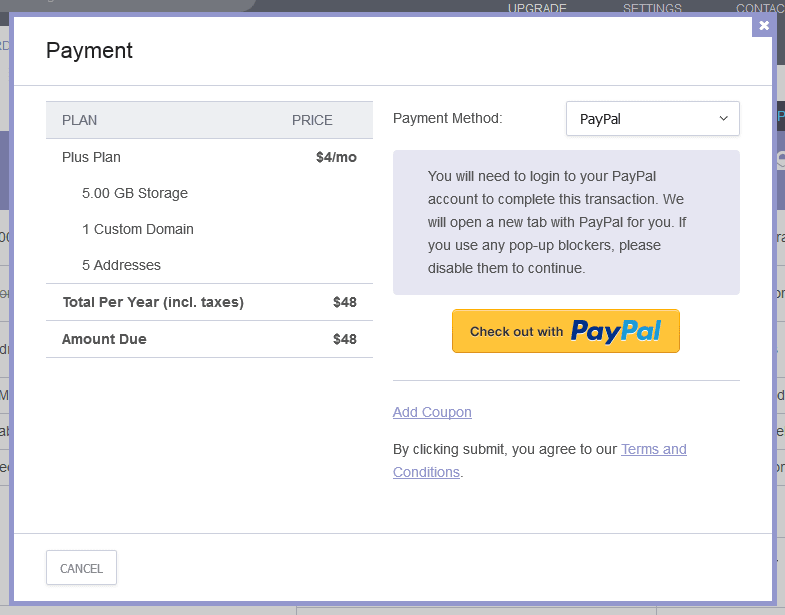Click the CANCEL button
Image resolution: width=785 pixels, height=615 pixels.
[x=81, y=568]
